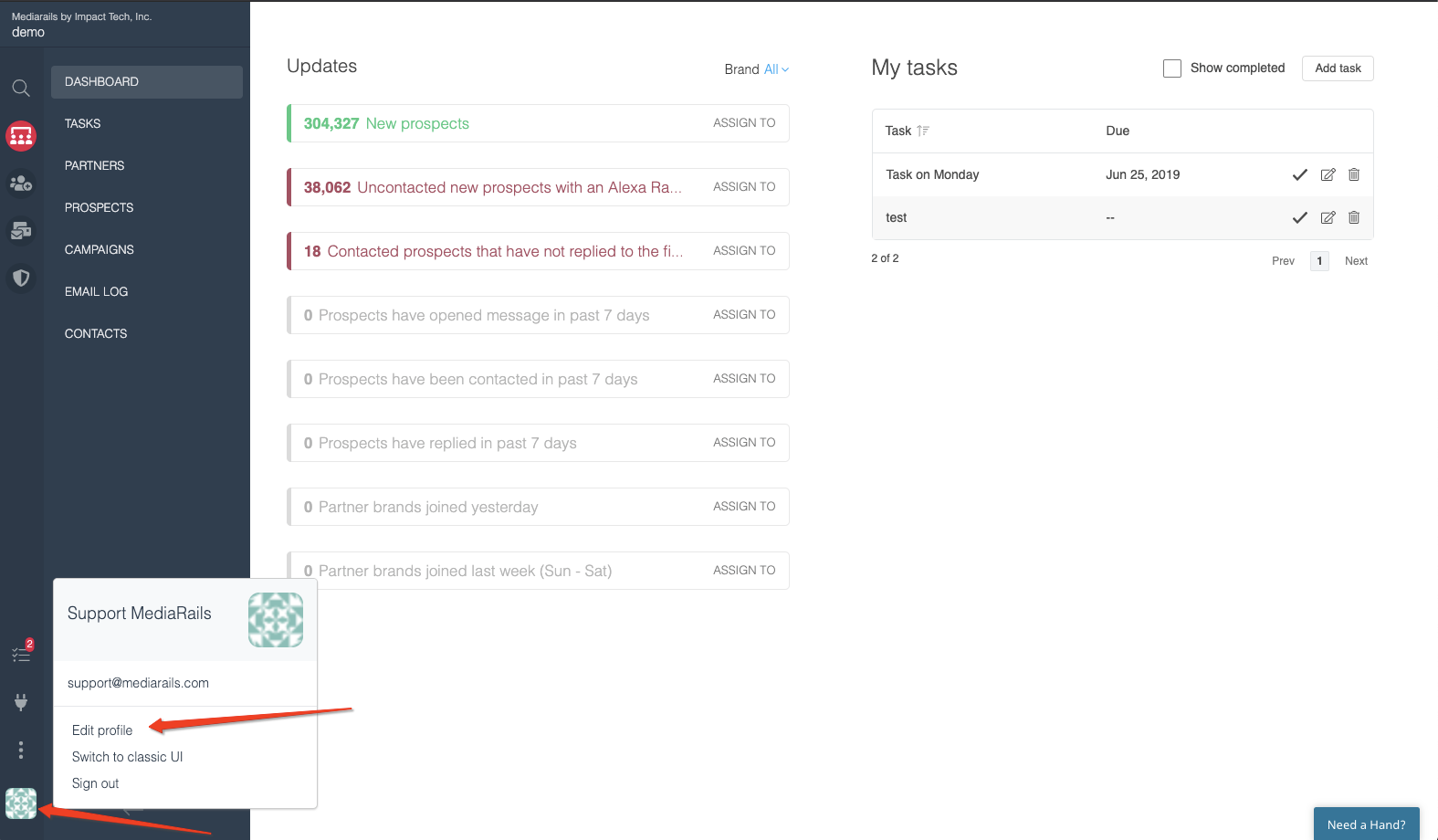Click the Next pagination link
This screenshot has height=840, width=1438.
[x=1356, y=261]
